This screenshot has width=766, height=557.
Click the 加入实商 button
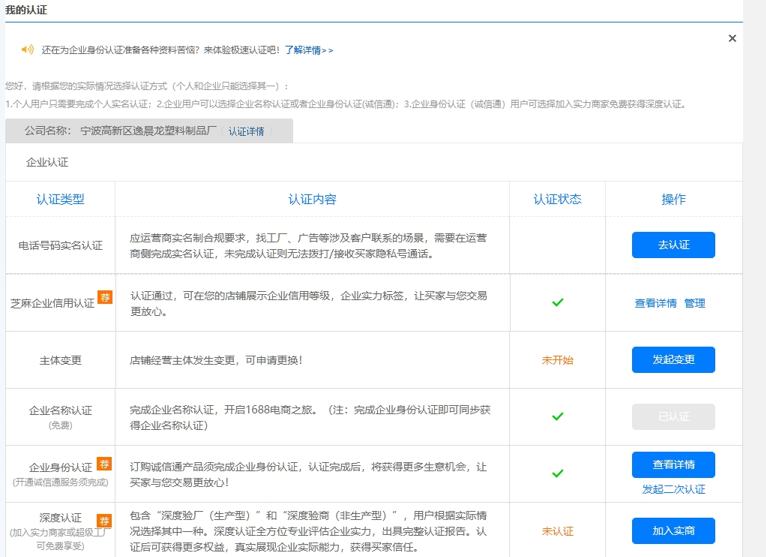[x=673, y=531]
